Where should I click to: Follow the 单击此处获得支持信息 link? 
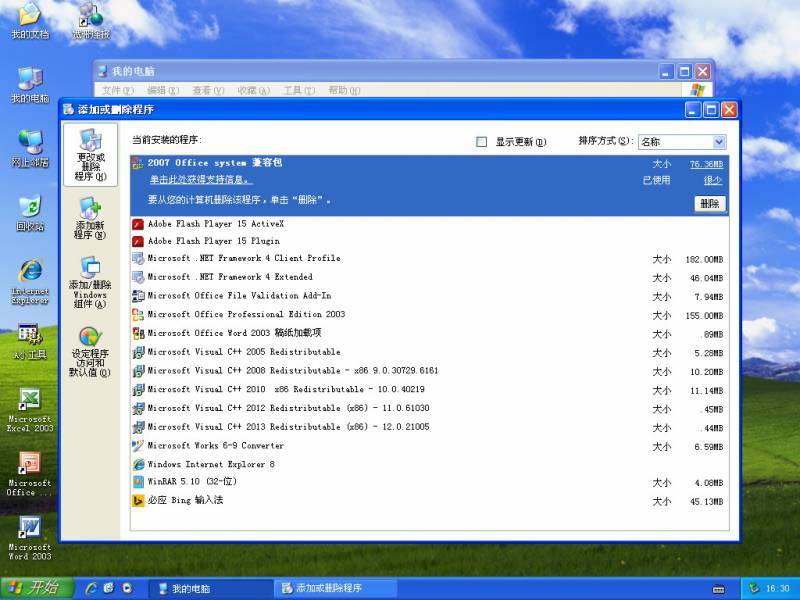tap(201, 180)
